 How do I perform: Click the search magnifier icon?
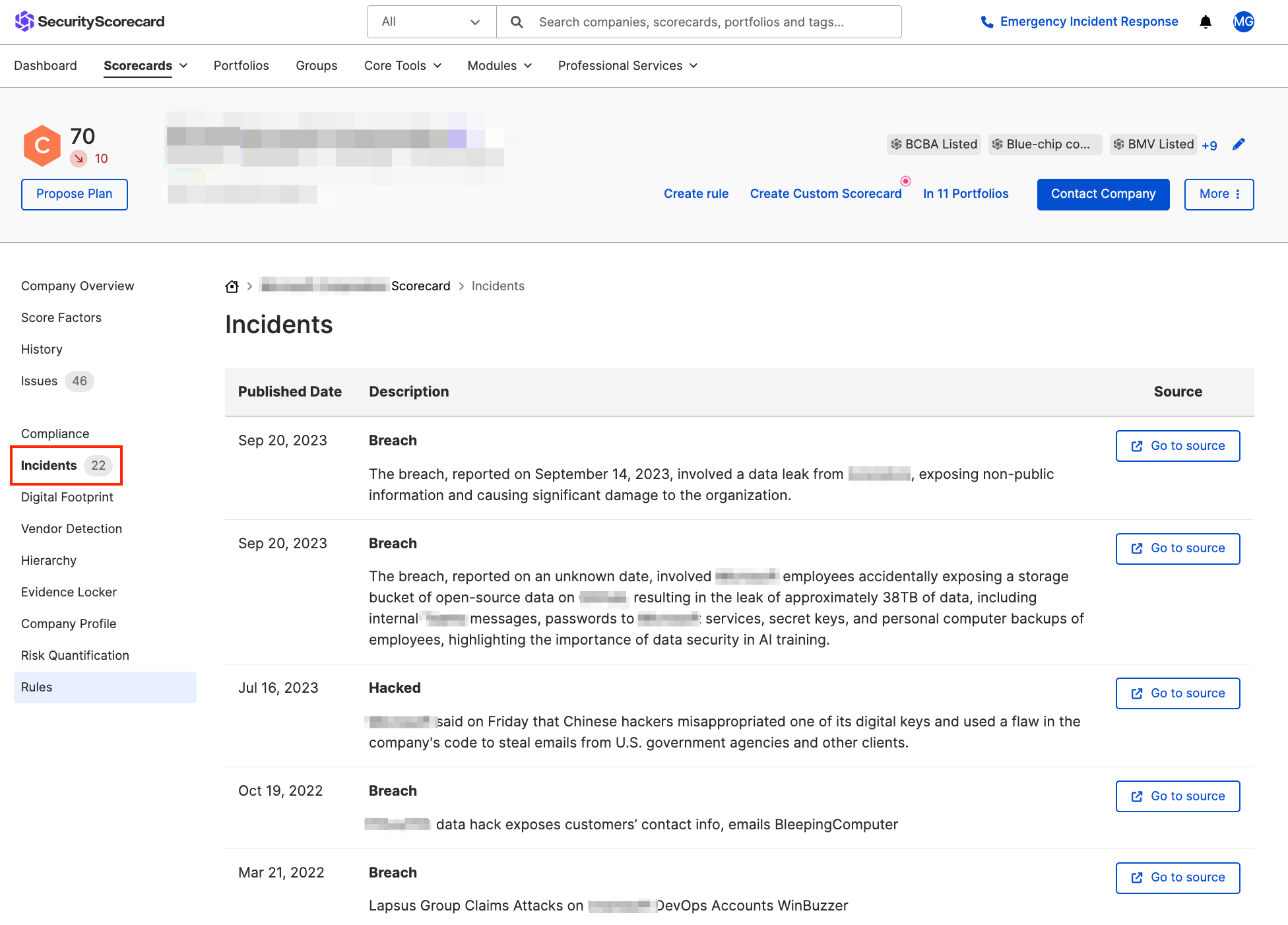tap(517, 22)
